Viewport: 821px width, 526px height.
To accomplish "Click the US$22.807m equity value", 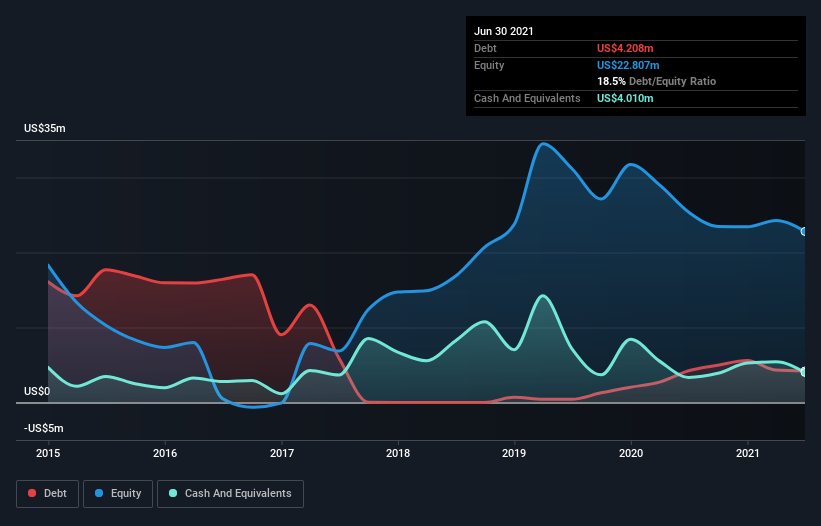I will (628, 65).
